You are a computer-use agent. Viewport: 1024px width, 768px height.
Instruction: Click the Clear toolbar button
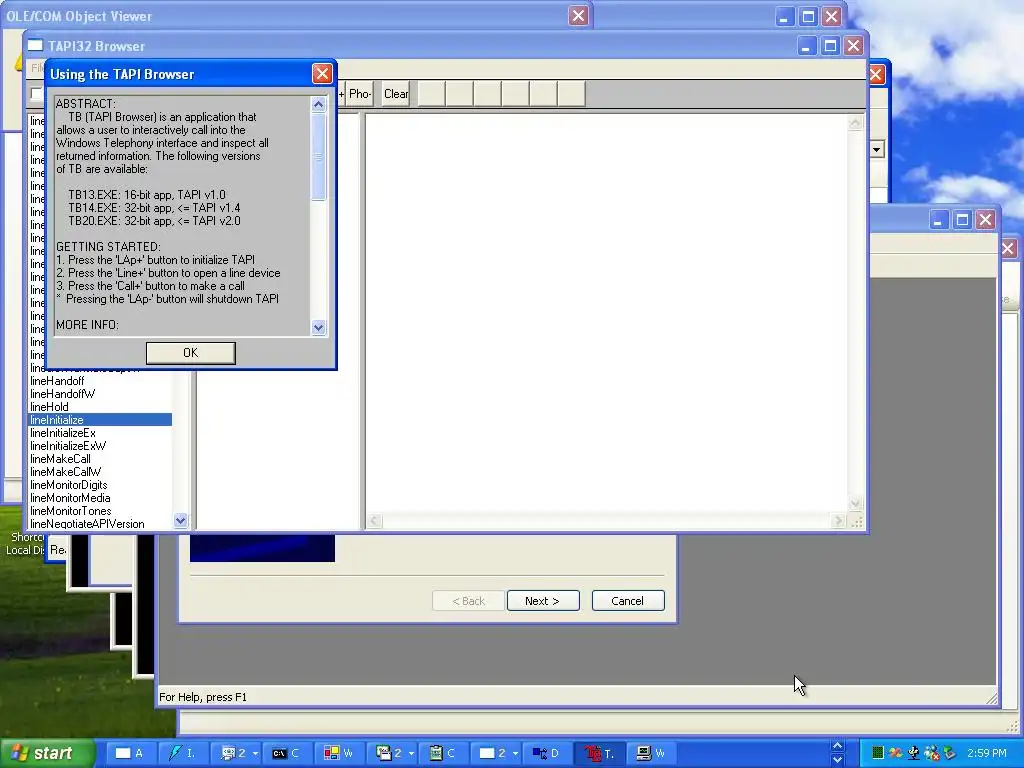pyautogui.click(x=396, y=94)
